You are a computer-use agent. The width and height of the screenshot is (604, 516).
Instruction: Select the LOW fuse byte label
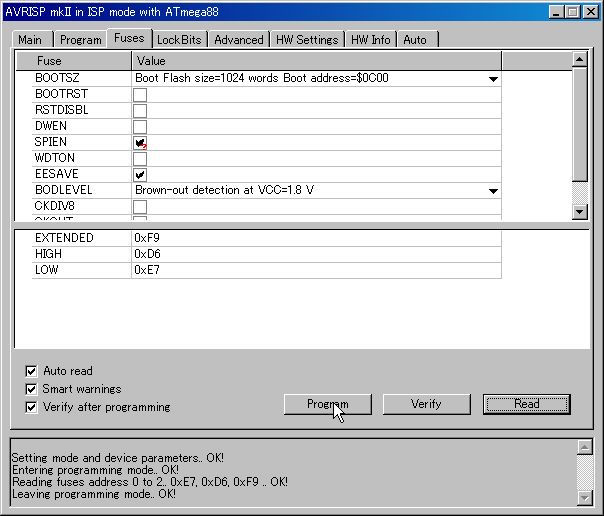[x=47, y=270]
